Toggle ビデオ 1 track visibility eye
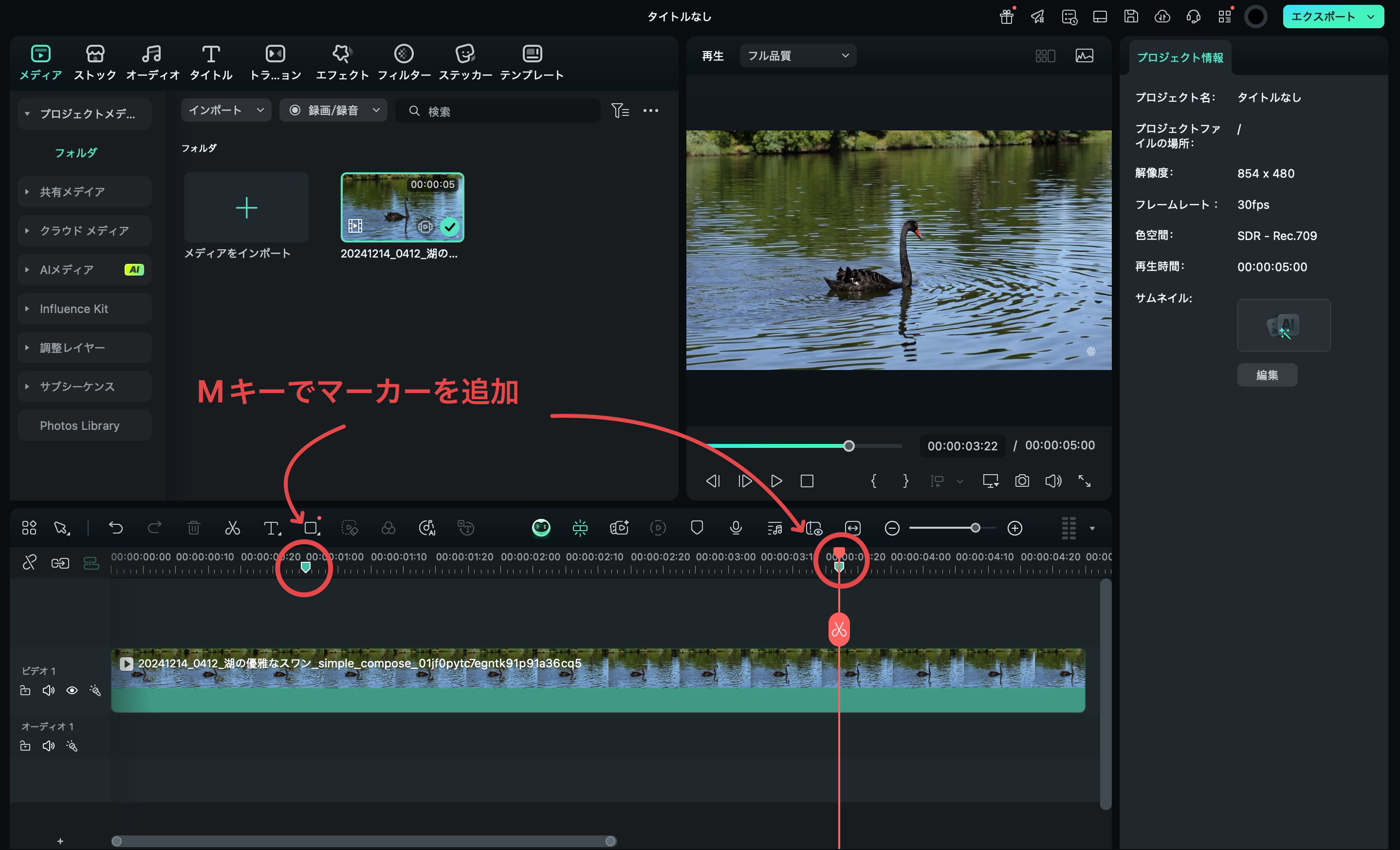Screen dimensions: 1400x850 point(72,690)
